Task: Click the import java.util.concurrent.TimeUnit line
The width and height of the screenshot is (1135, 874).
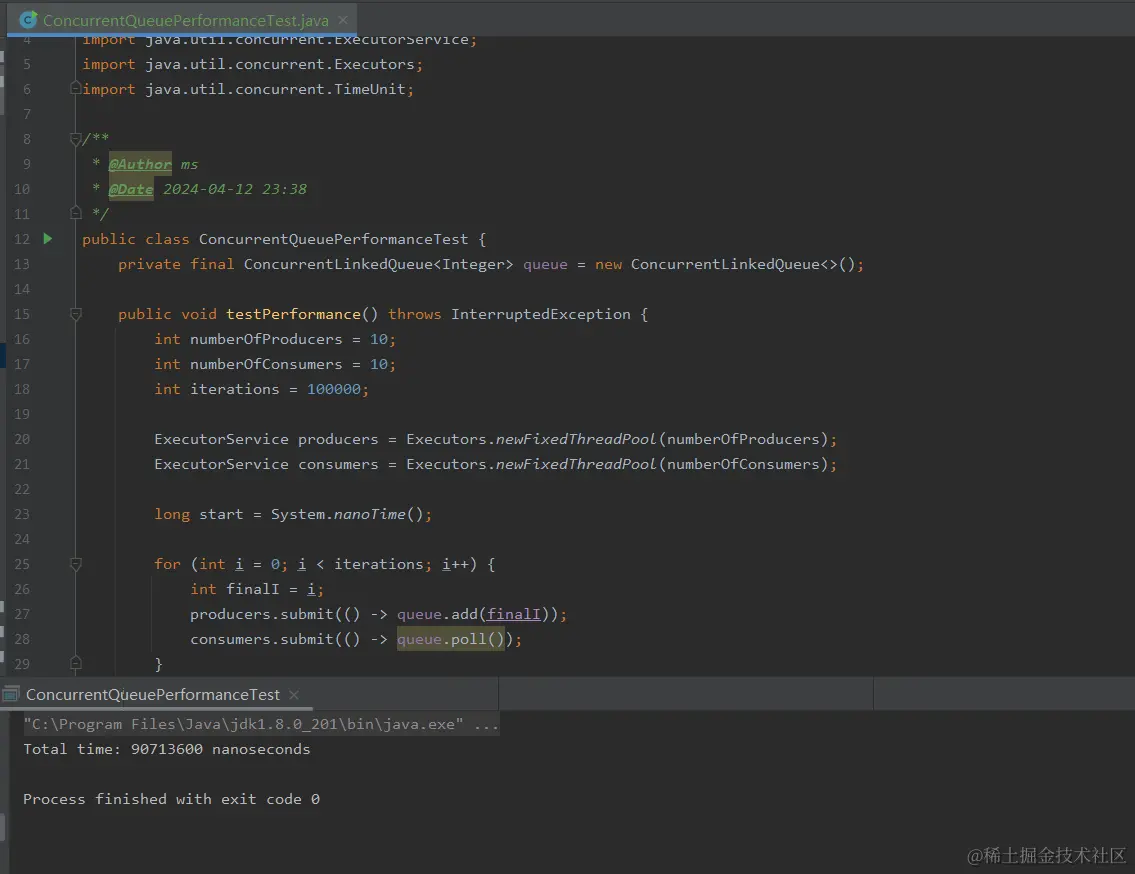Action: (x=248, y=89)
